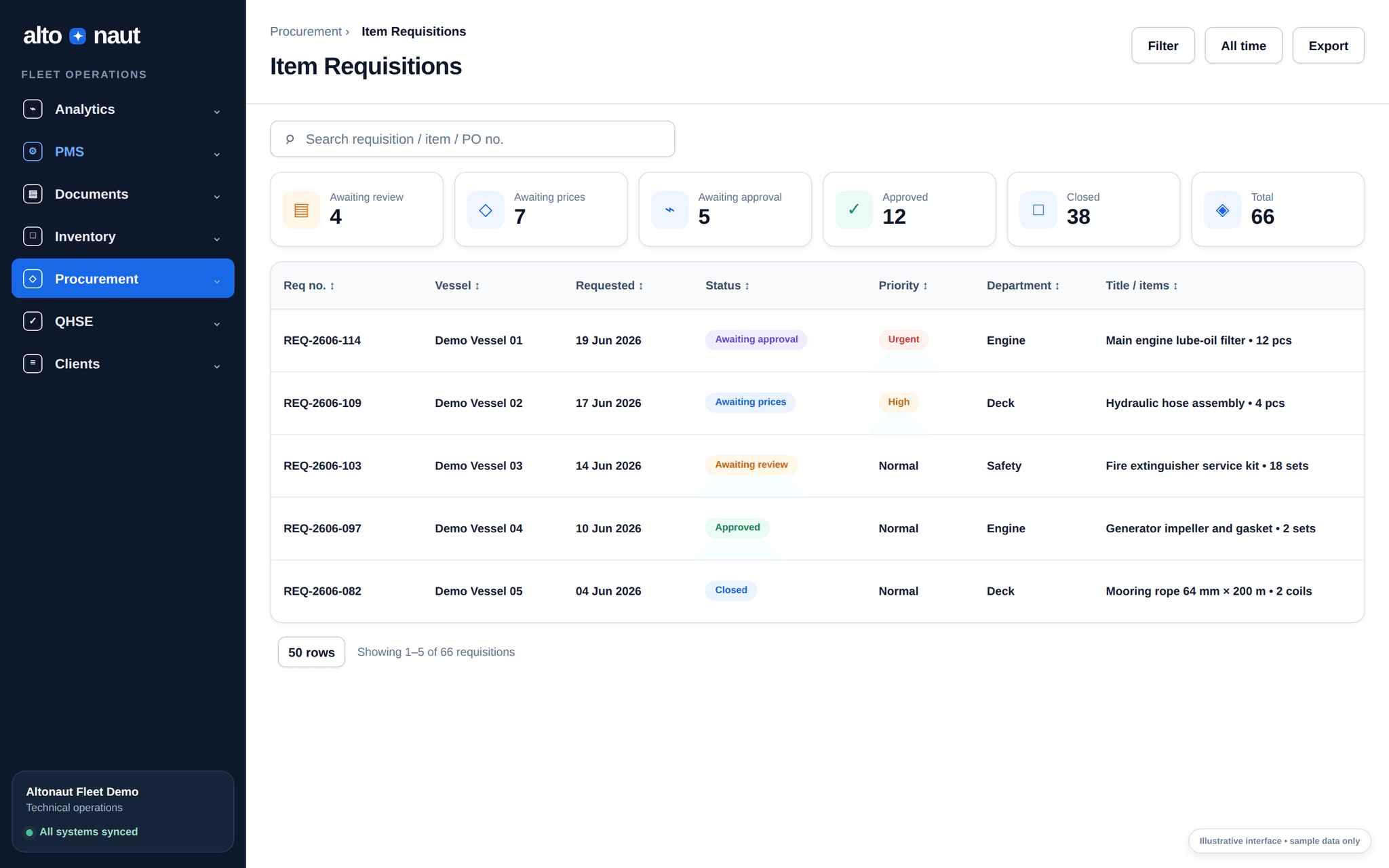
Task: Expand the Inventory menu chevron
Action: point(217,239)
